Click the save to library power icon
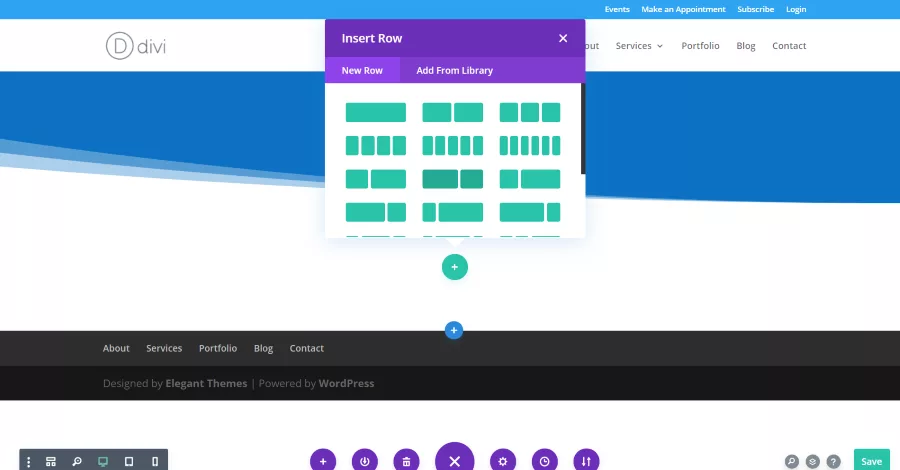This screenshot has width=900, height=470. [x=364, y=461]
